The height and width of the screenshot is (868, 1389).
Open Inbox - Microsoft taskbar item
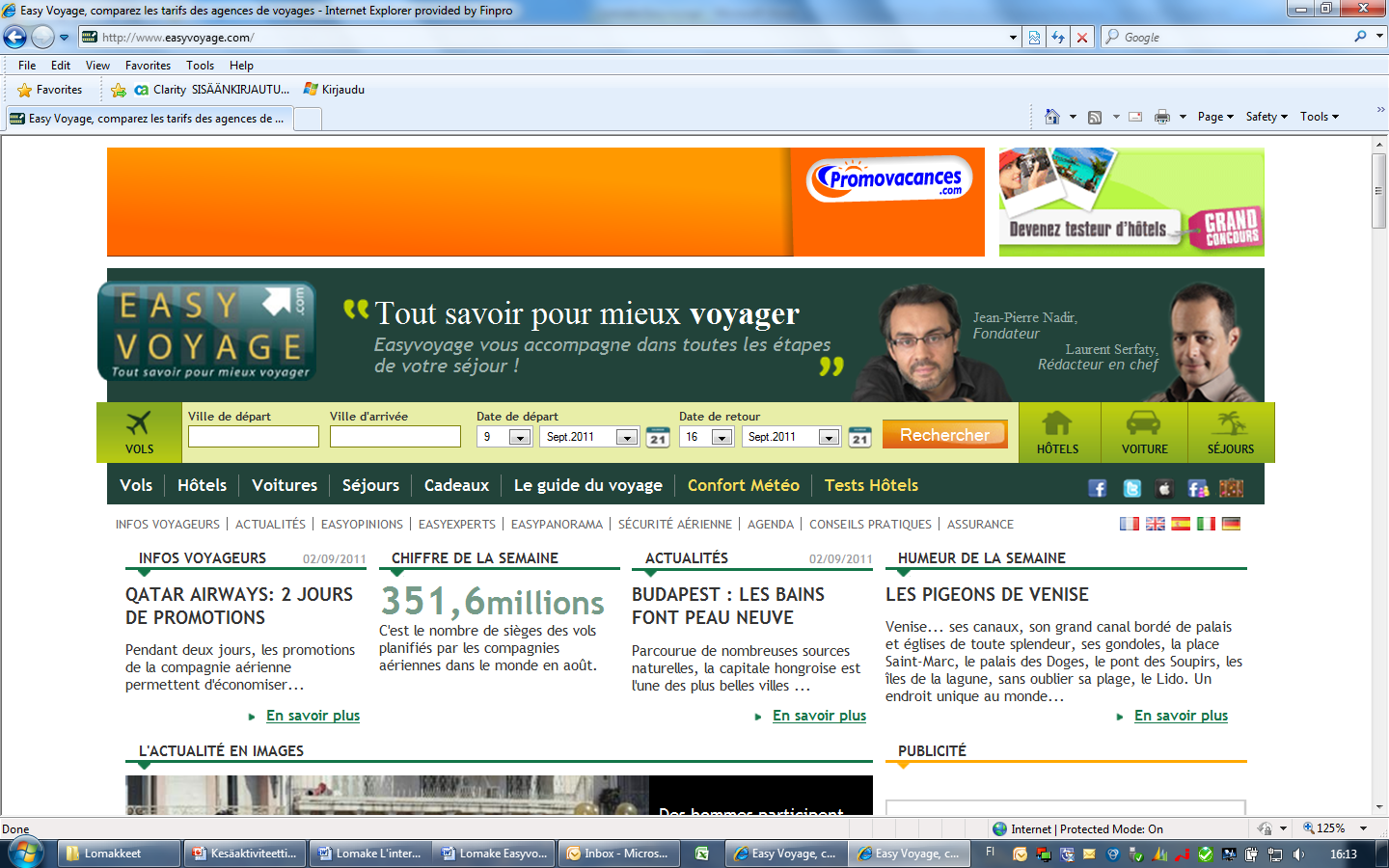[x=617, y=854]
